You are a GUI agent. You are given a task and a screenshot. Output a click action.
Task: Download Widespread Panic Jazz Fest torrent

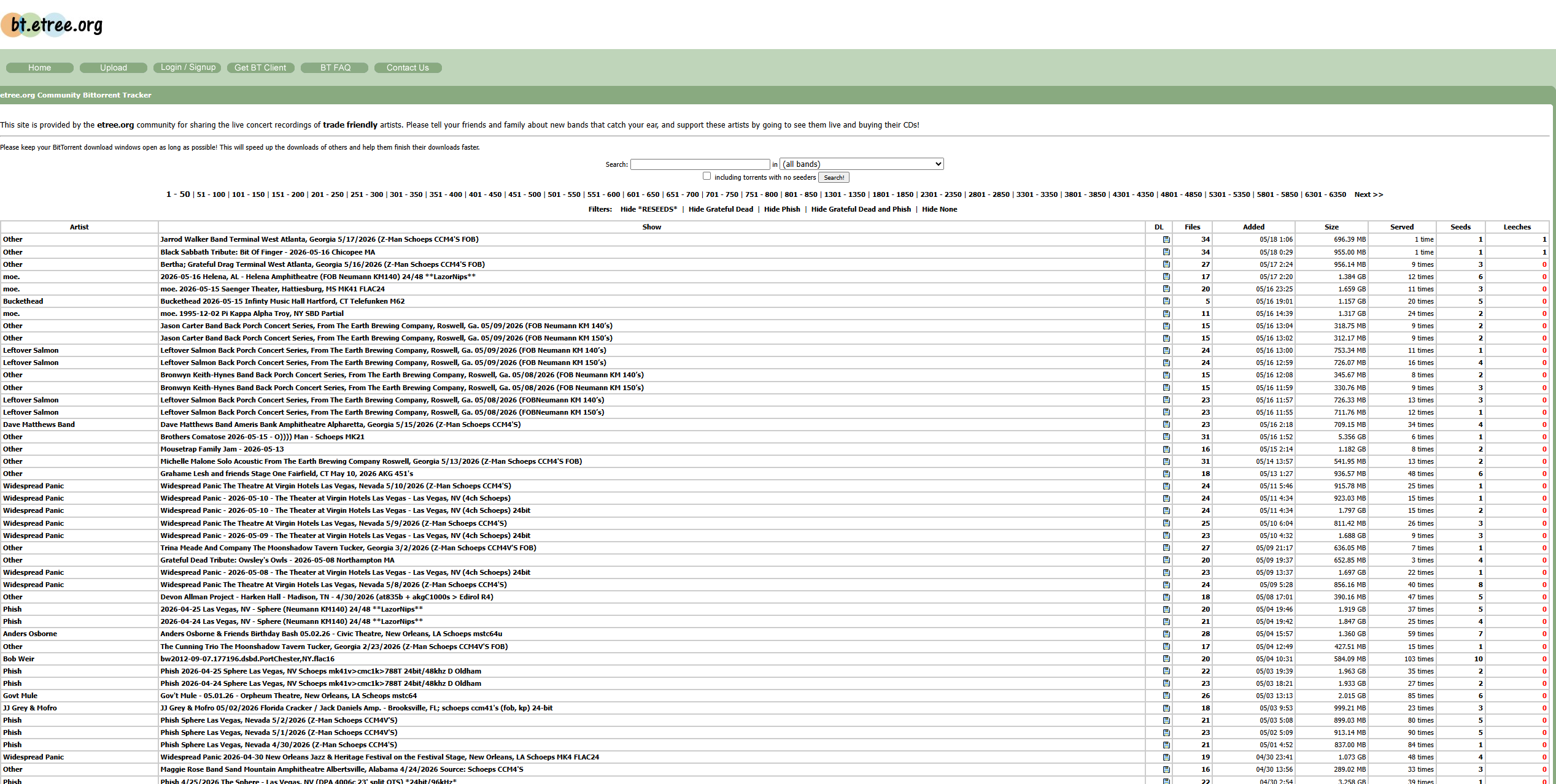pyautogui.click(x=1166, y=757)
